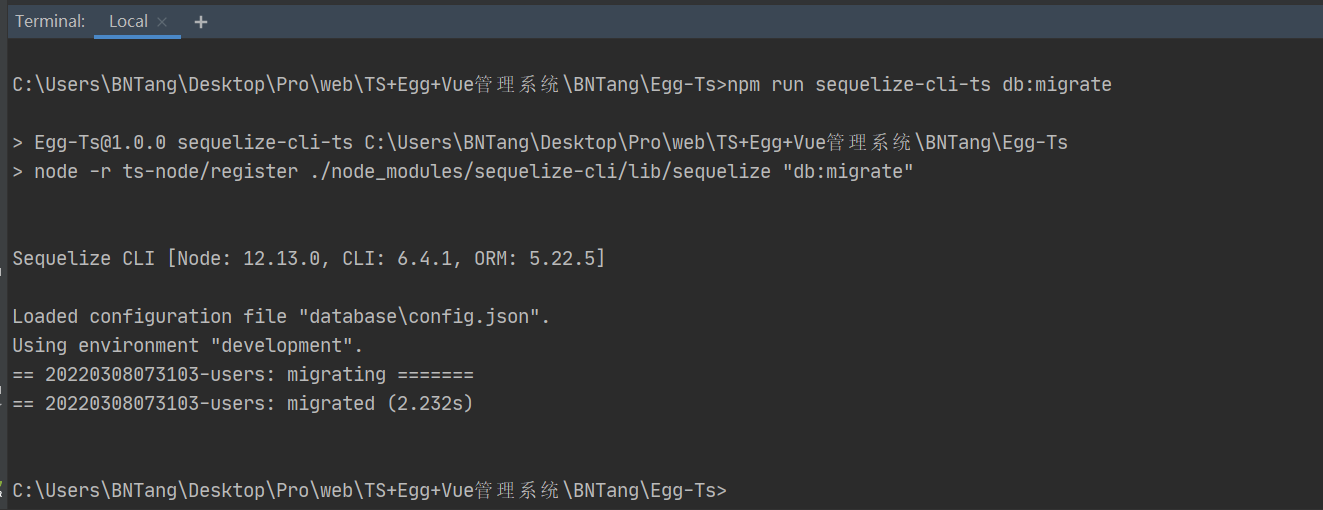
Task: Click the "migrated (2.232s)" result text
Action: [x=380, y=404]
